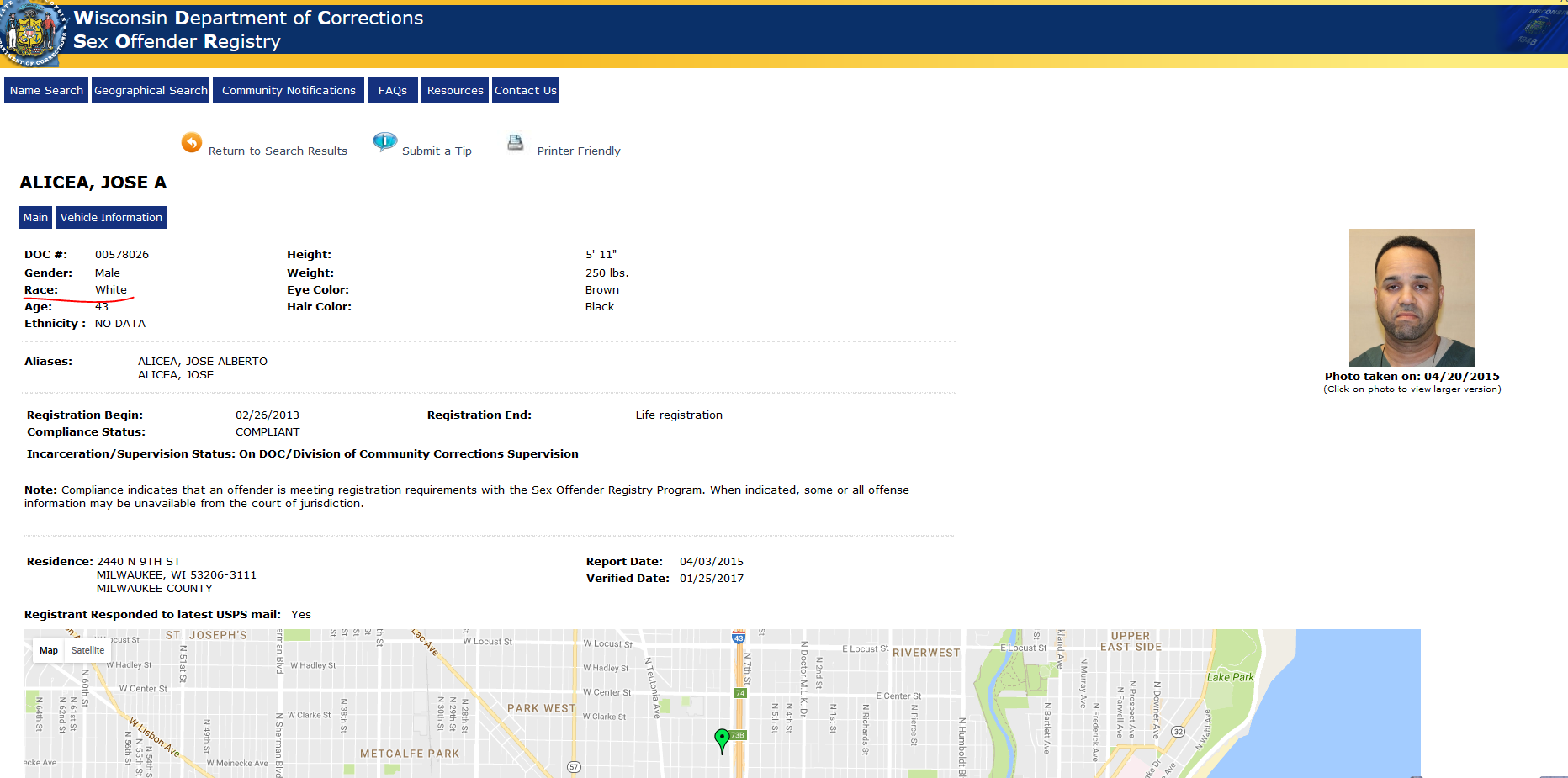Click the Route 57 marker on the map
The height and width of the screenshot is (778, 1568).
[574, 767]
